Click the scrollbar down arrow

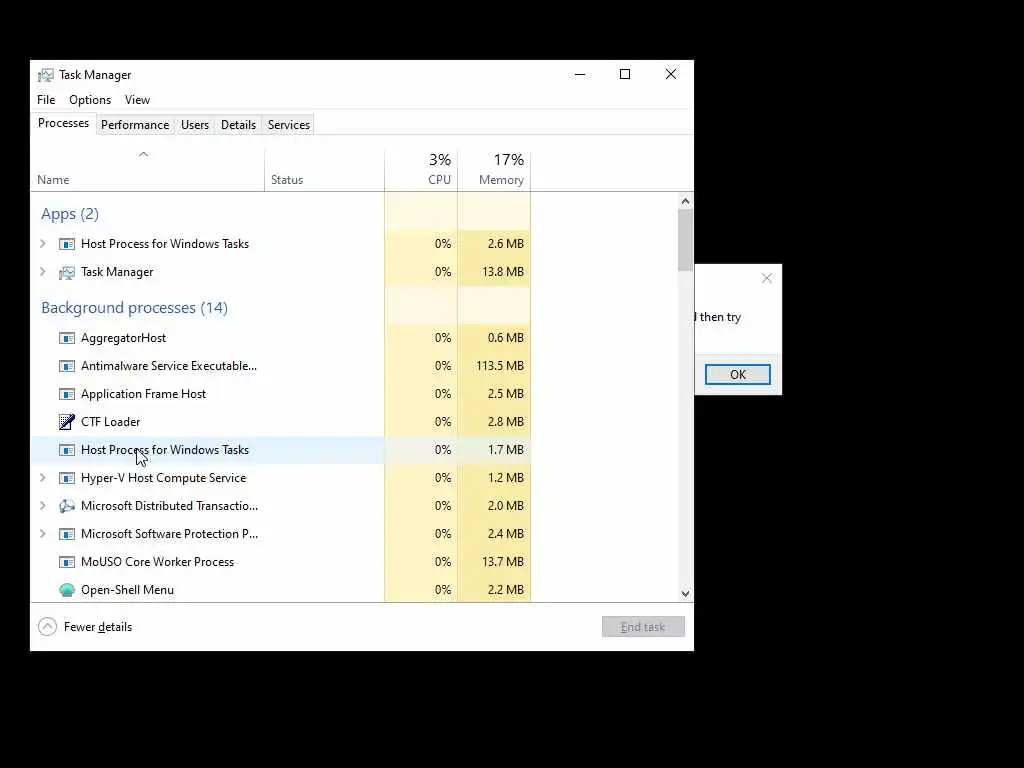pyautogui.click(x=685, y=594)
